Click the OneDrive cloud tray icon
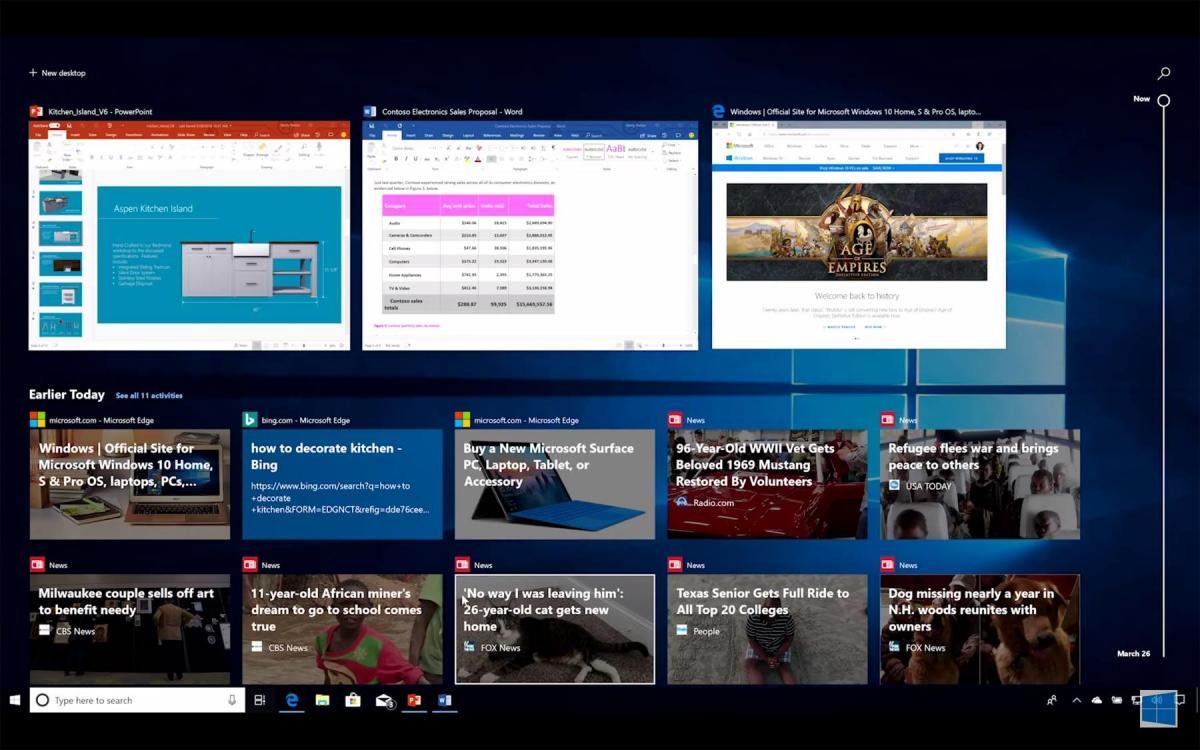 [1097, 700]
